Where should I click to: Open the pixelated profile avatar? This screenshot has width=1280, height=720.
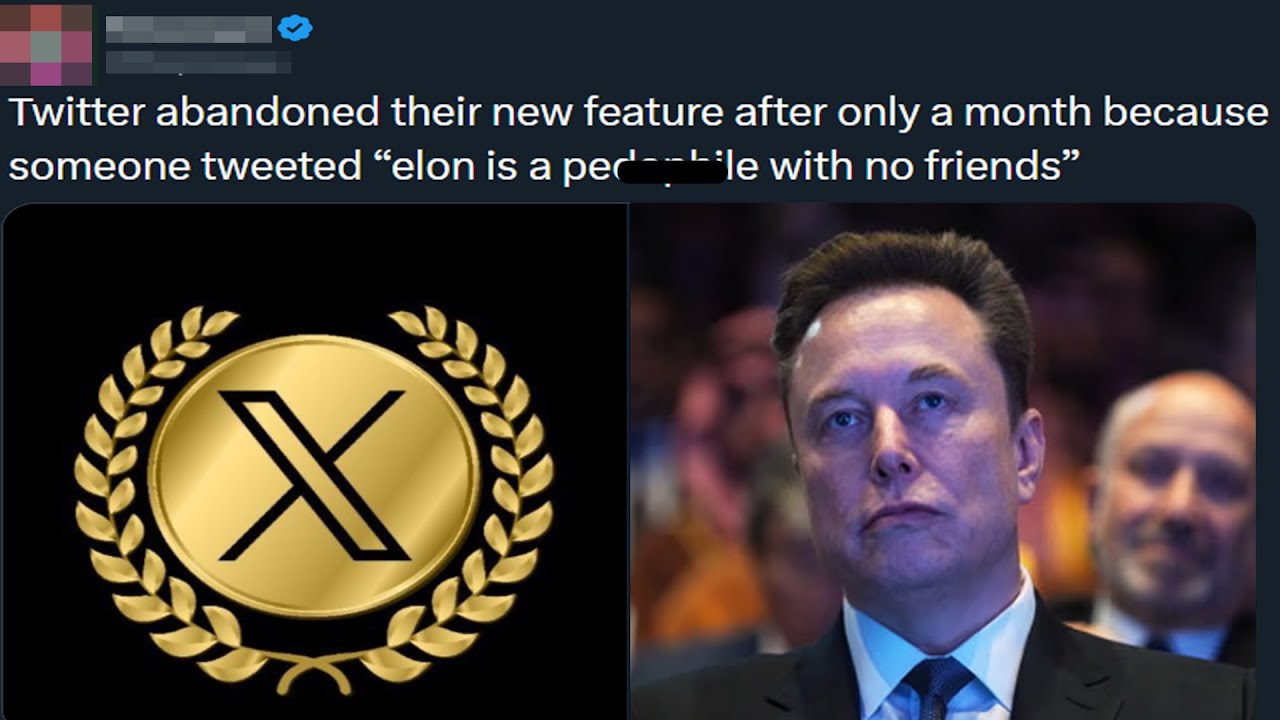coord(46,45)
